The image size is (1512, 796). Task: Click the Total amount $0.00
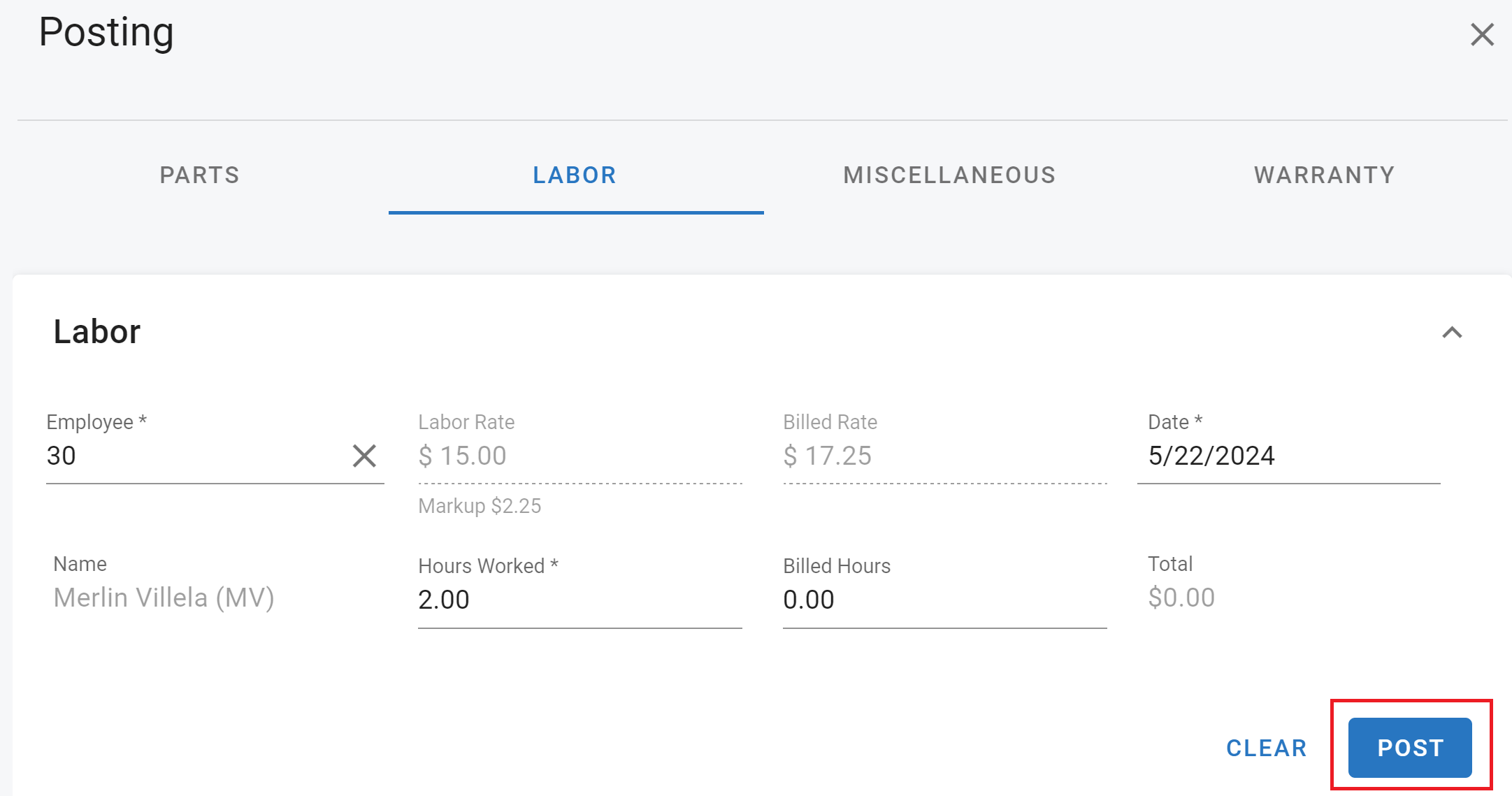click(x=1181, y=598)
